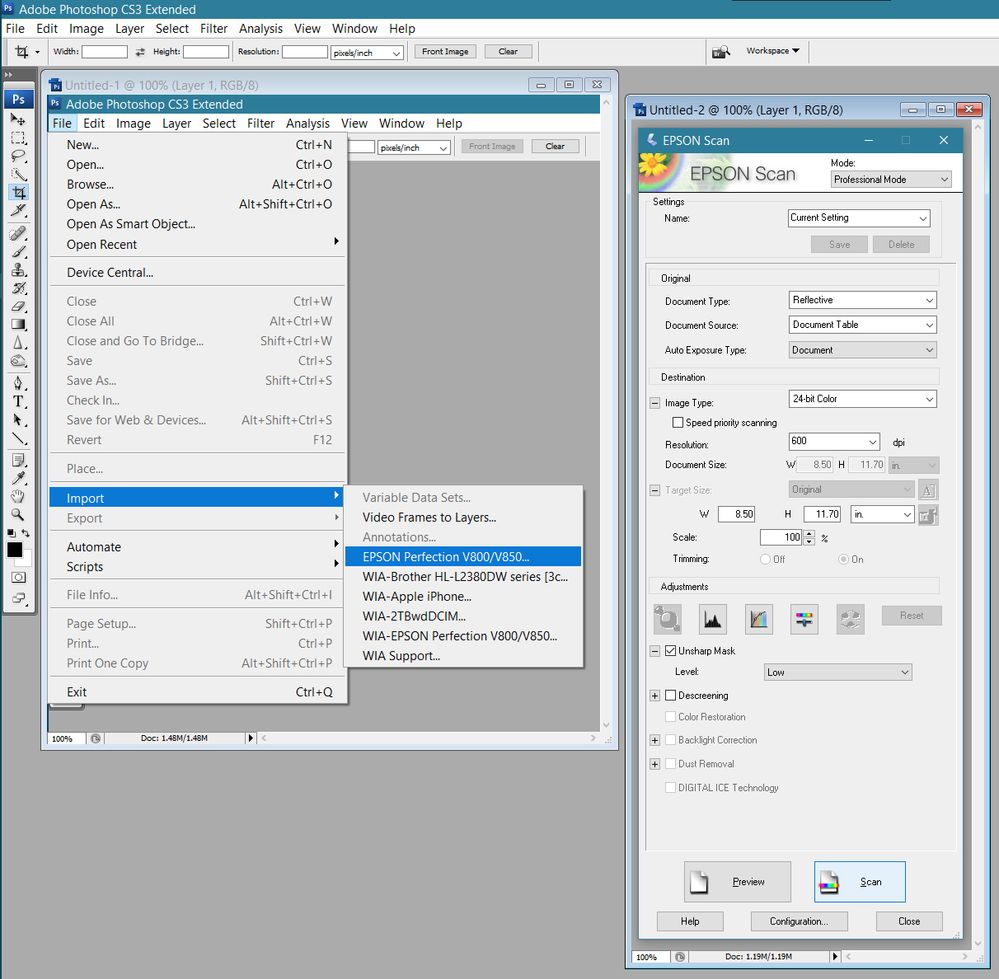This screenshot has height=979, width=999.
Task: Uncheck Unsharp Mask
Action: pos(669,650)
